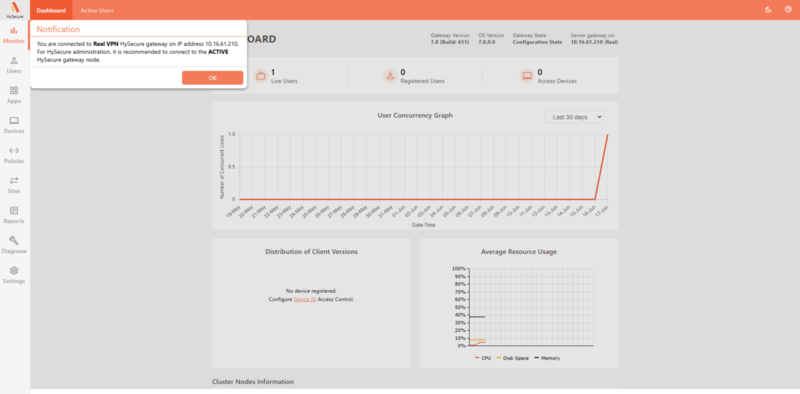The image size is (800, 394).
Task: Switch to the Active Users tab
Action: click(97, 10)
